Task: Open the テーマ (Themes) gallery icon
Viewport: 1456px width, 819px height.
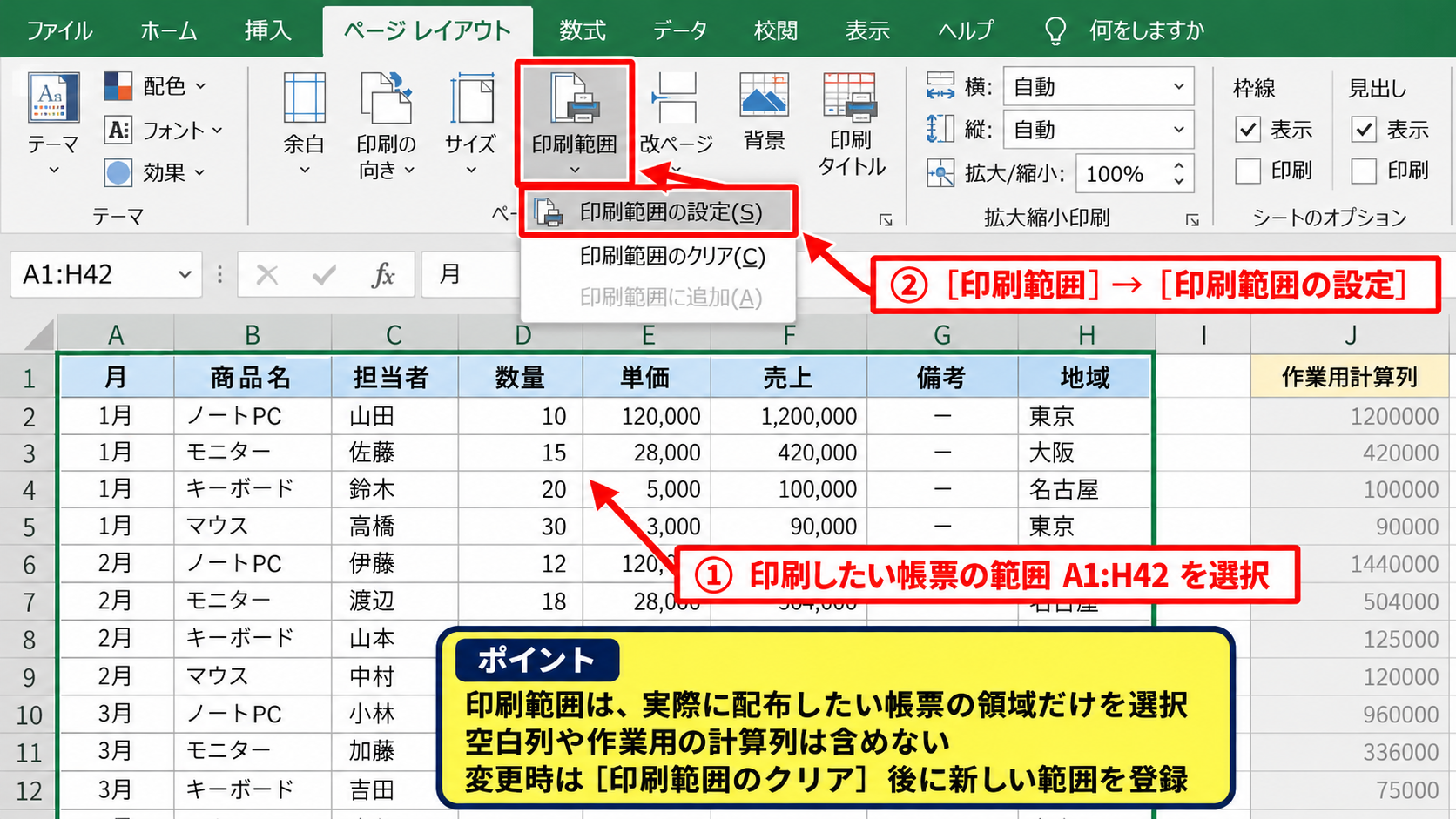Action: (53, 97)
